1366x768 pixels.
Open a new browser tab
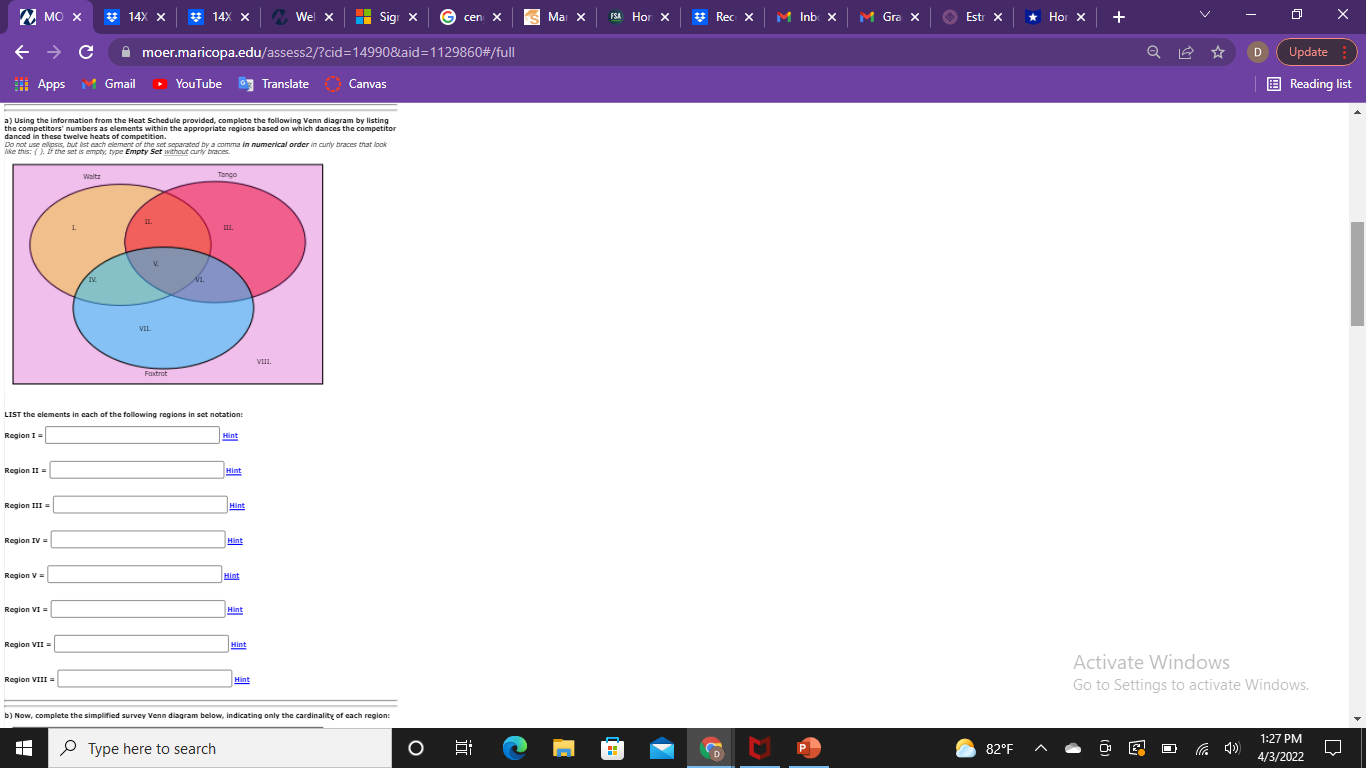[1118, 18]
